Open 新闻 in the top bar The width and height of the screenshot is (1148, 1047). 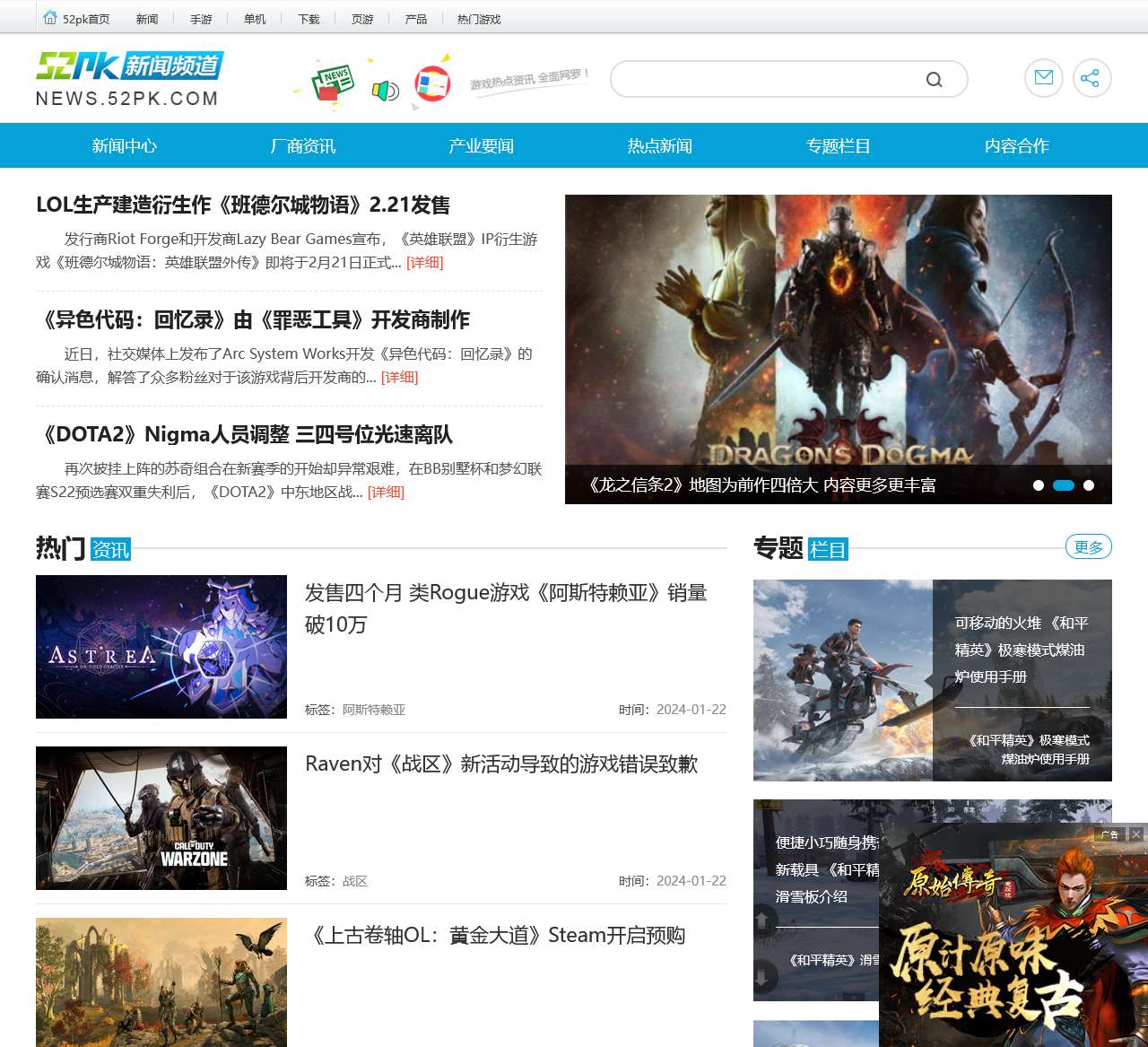click(147, 19)
